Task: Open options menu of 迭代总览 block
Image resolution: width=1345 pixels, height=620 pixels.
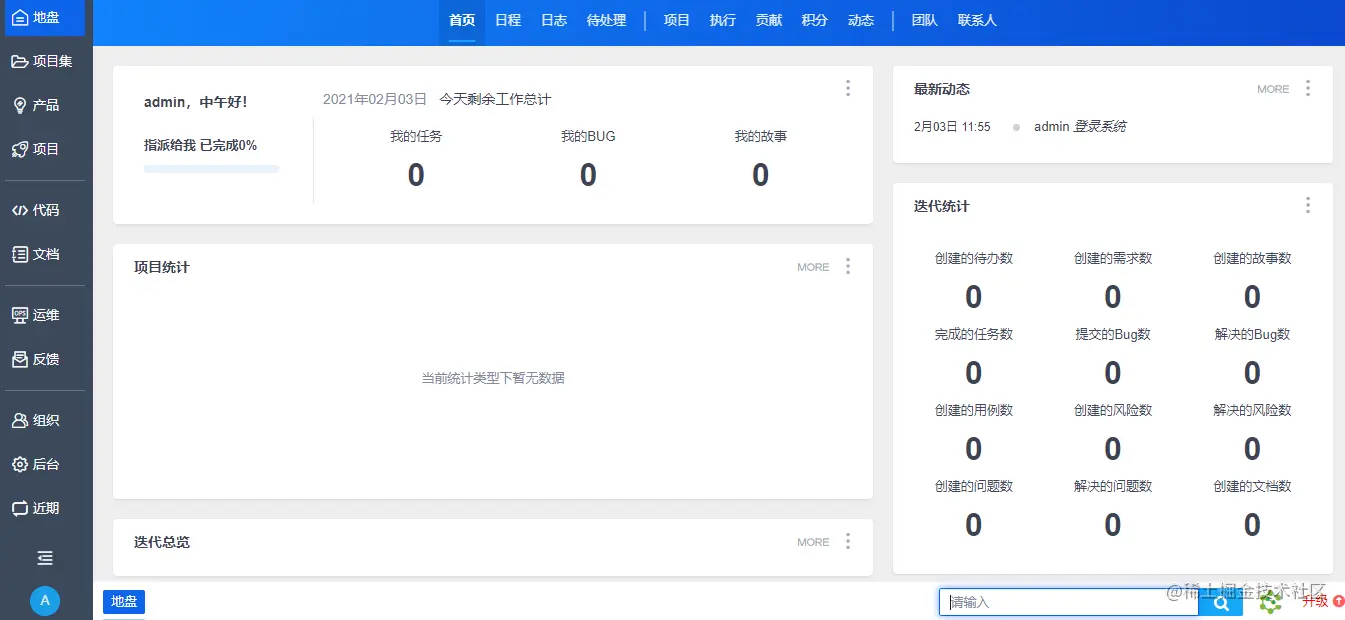Action: (848, 541)
